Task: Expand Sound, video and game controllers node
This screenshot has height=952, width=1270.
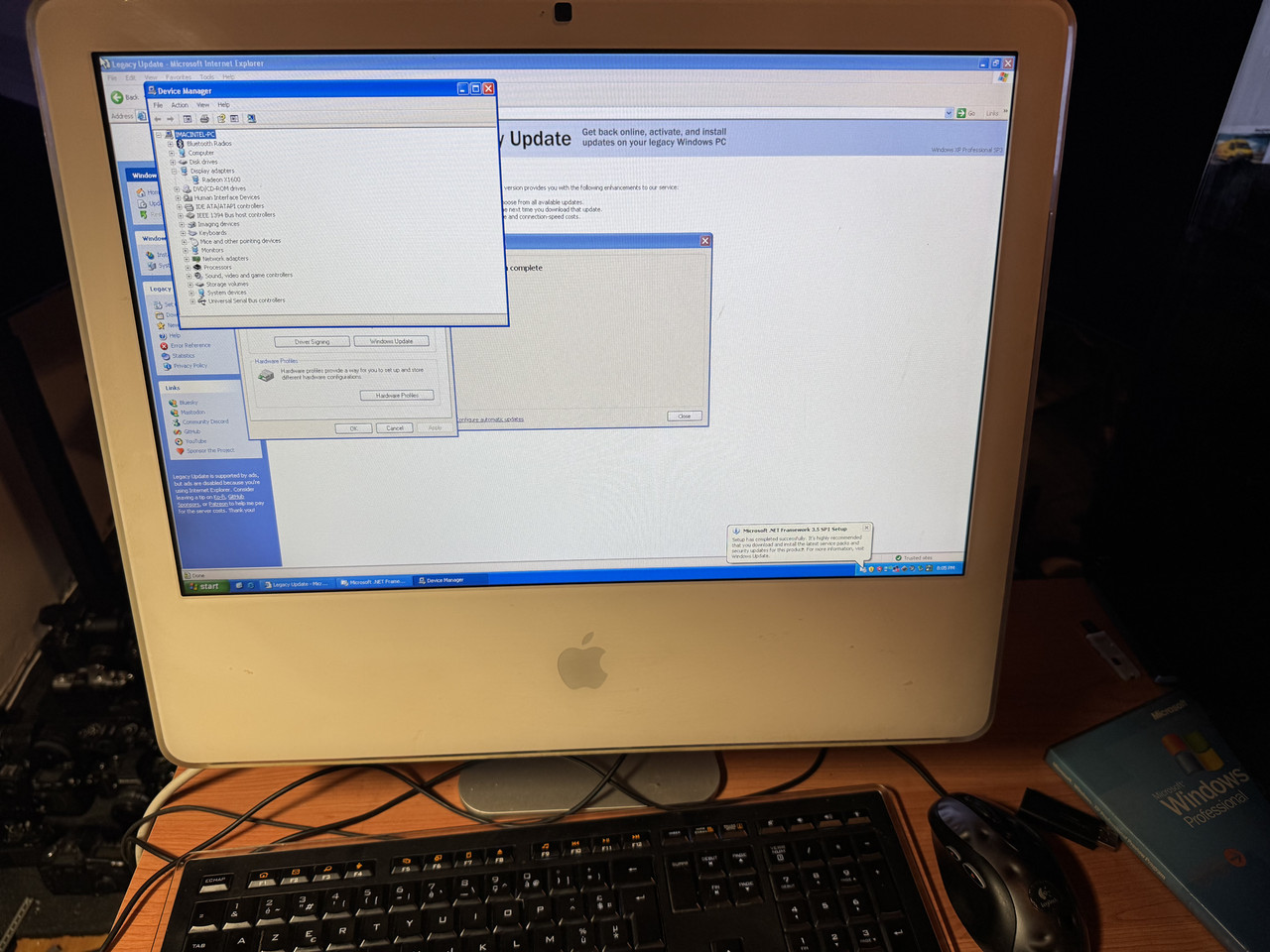Action: (189, 276)
